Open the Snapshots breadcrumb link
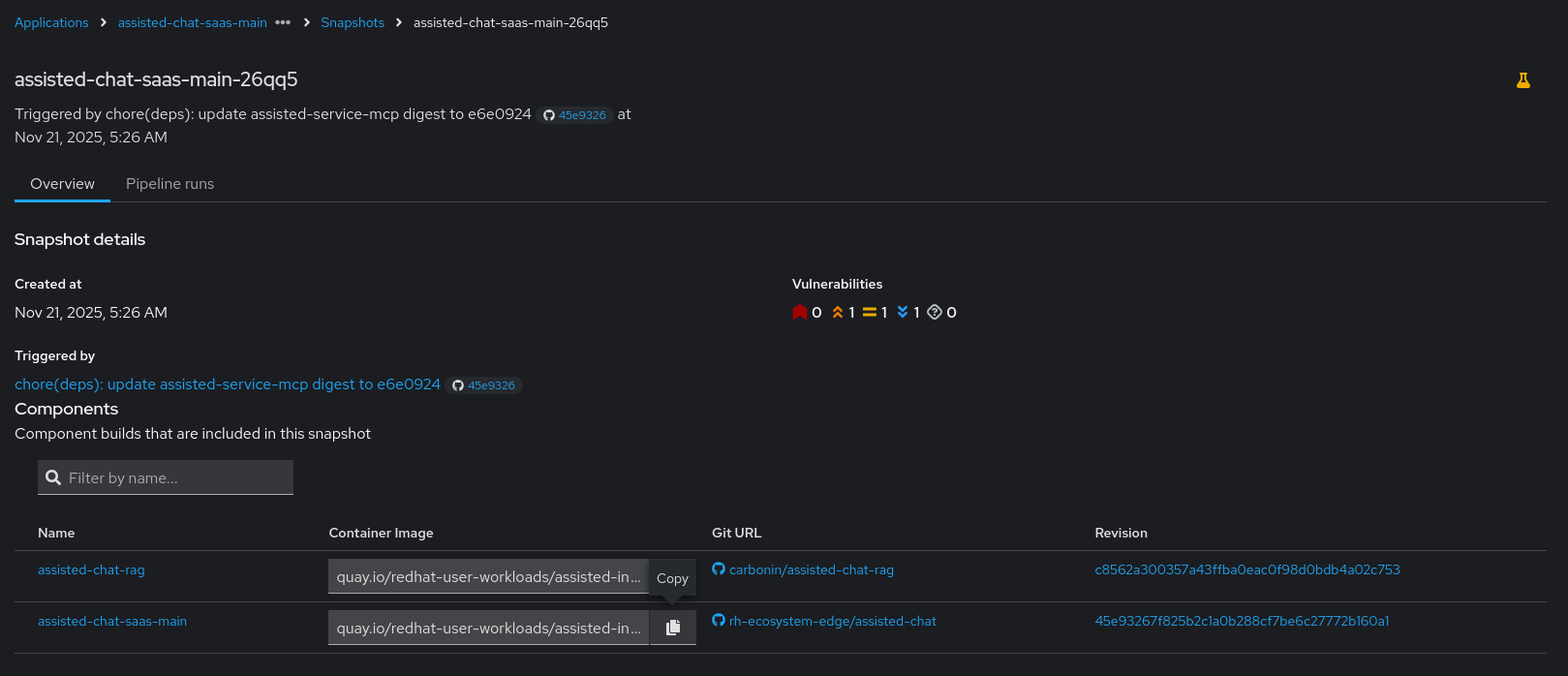The image size is (1568, 676). [x=353, y=22]
